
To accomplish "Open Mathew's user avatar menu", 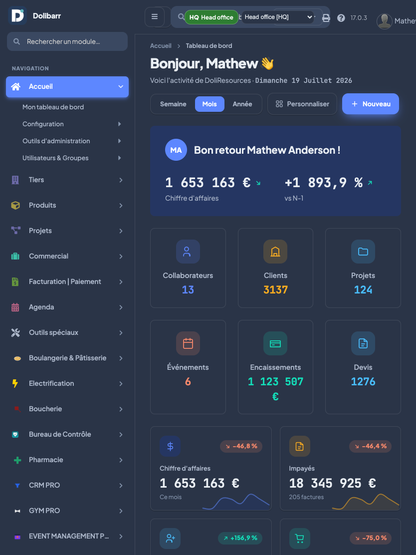I will pyautogui.click(x=384, y=21).
